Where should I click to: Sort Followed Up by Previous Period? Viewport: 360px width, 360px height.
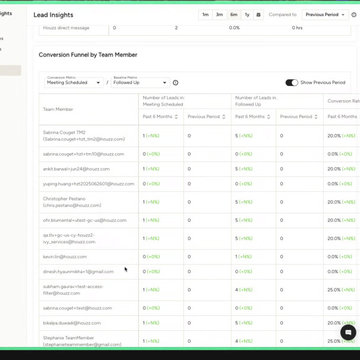point(316,117)
